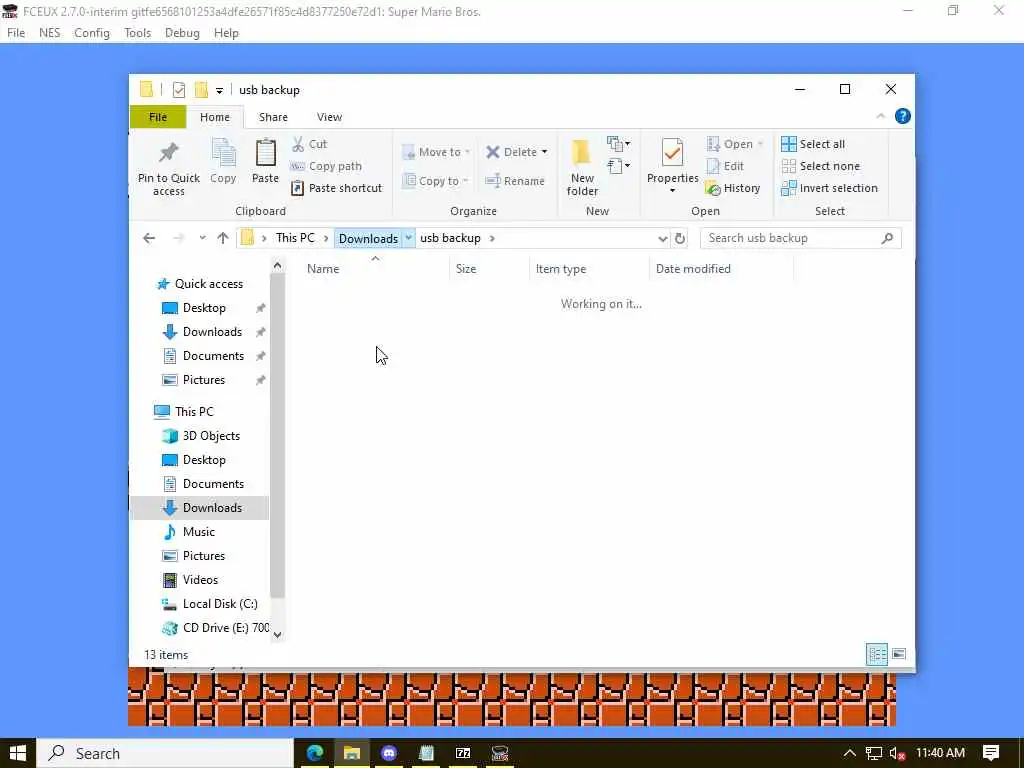Open the Copy to dropdown

436,181
